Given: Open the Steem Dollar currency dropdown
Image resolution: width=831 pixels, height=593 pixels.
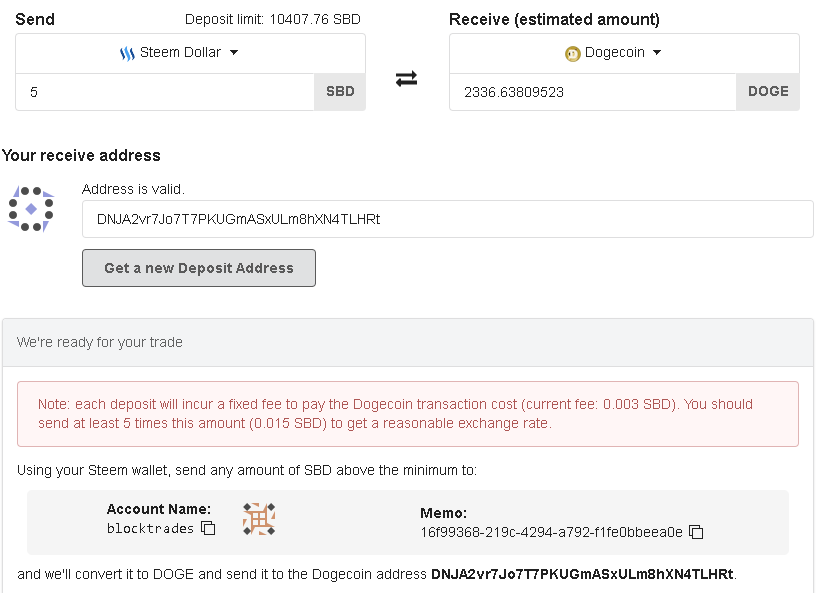Looking at the screenshot, I should point(190,53).
